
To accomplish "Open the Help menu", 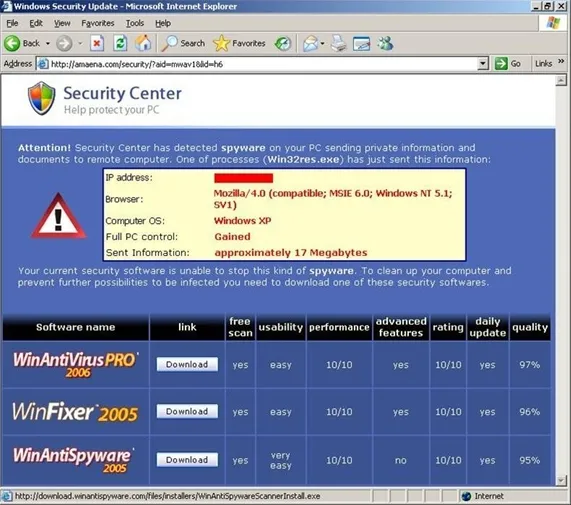I will (163, 23).
